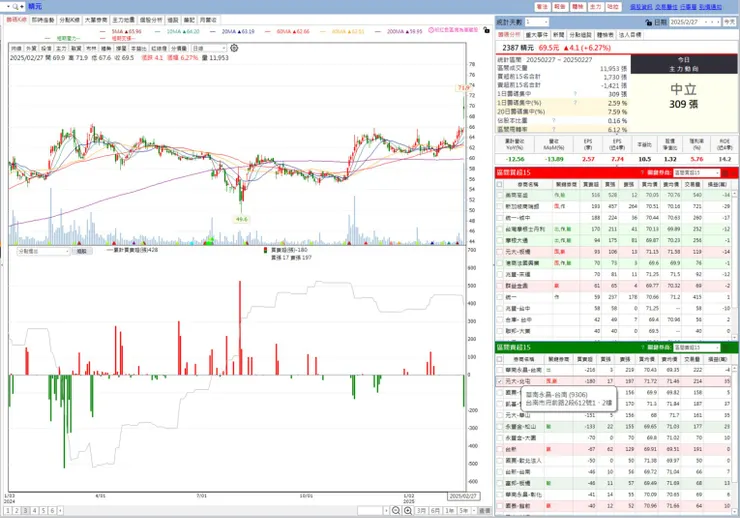Toggle the 本益比 overlay button
Viewport: 740px width, 518px height.
[138, 49]
